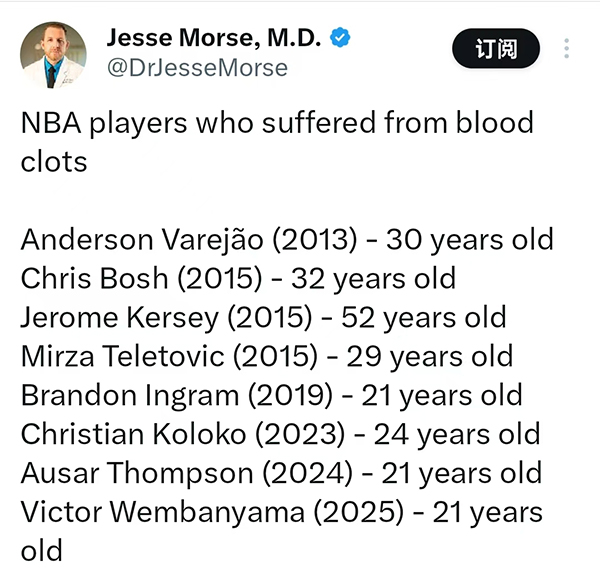Image resolution: width=600 pixels, height=581 pixels.
Task: Click the blue verified badge
Action: point(340,38)
